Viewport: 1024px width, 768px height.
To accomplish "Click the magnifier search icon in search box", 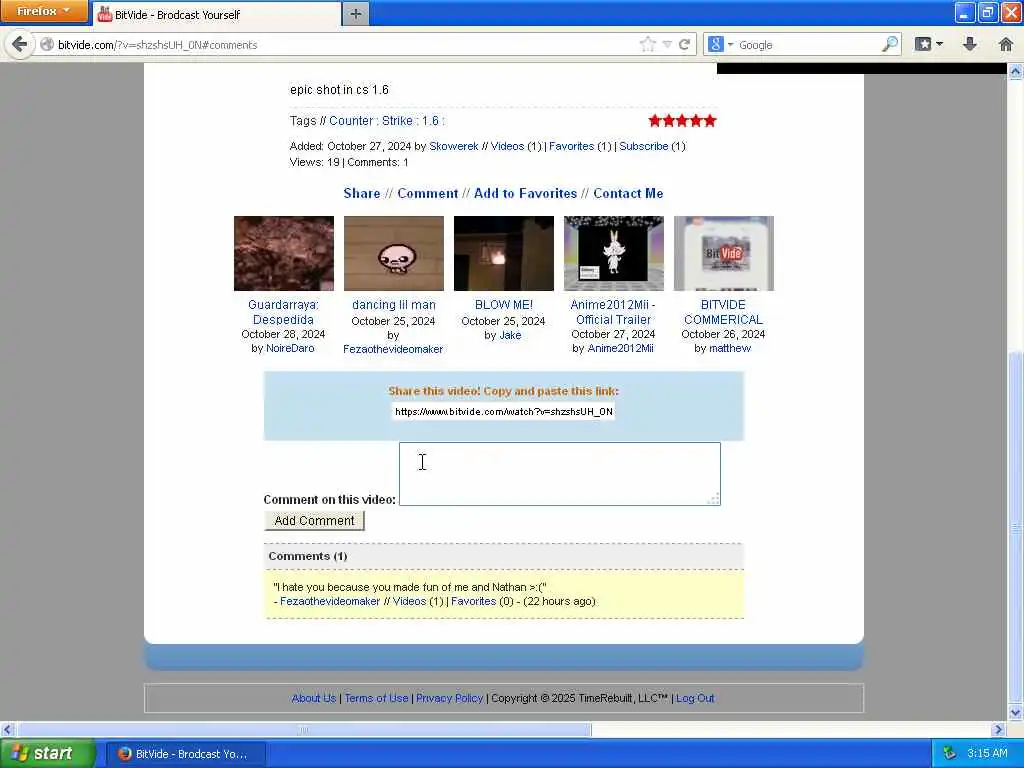I will point(890,44).
